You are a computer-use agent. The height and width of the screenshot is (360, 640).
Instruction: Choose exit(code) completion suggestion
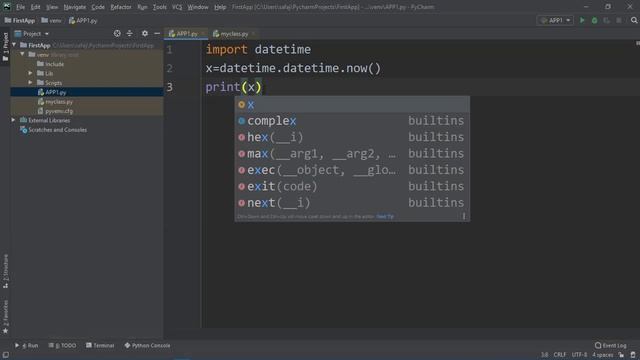[x=352, y=186]
